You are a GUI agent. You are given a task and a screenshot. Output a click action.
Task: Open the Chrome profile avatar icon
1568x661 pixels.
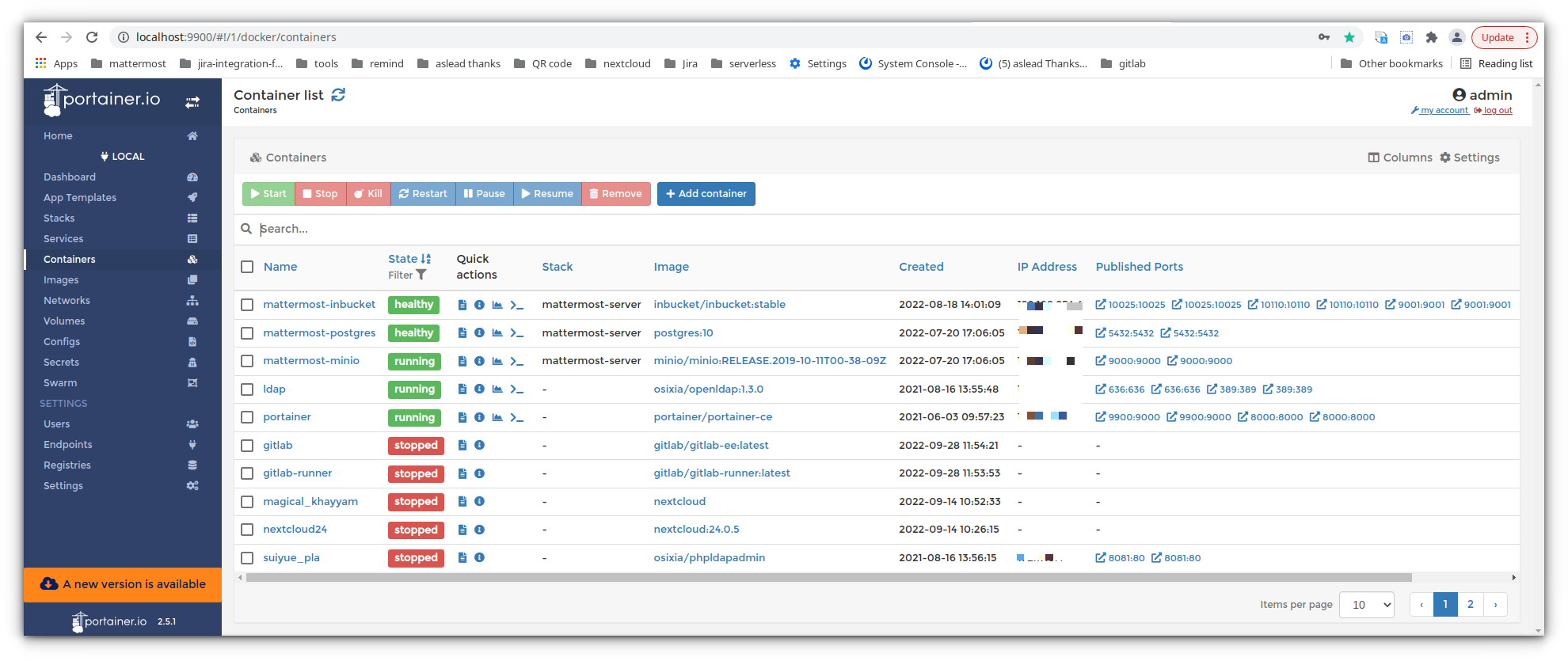[1457, 37]
